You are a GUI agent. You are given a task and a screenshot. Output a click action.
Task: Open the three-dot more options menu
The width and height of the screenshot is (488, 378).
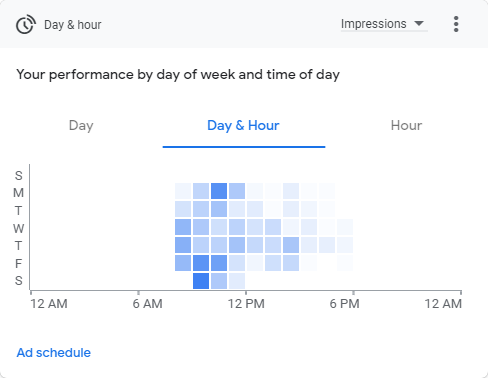pos(456,24)
